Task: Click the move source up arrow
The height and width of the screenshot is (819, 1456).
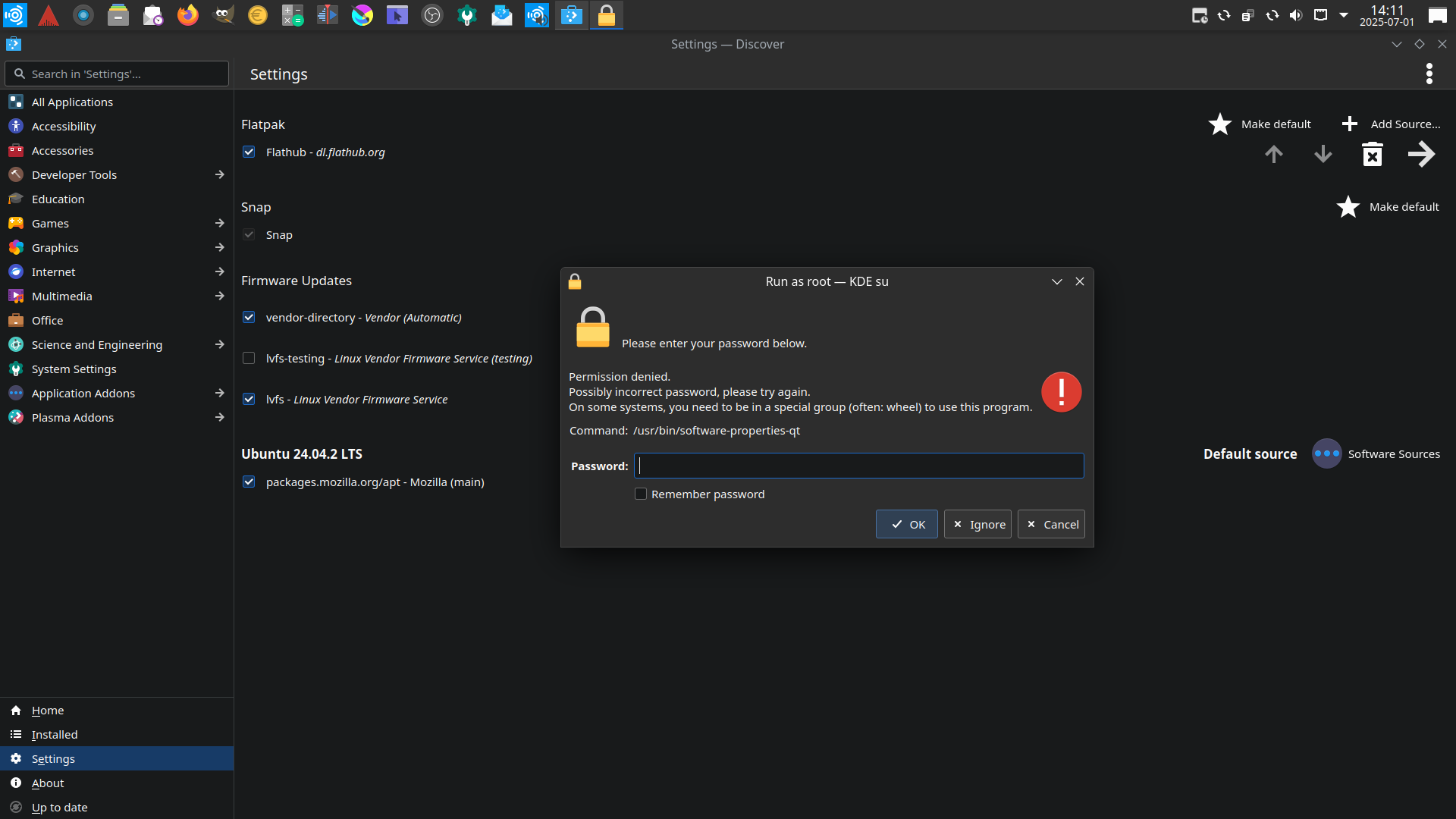Action: tap(1274, 155)
